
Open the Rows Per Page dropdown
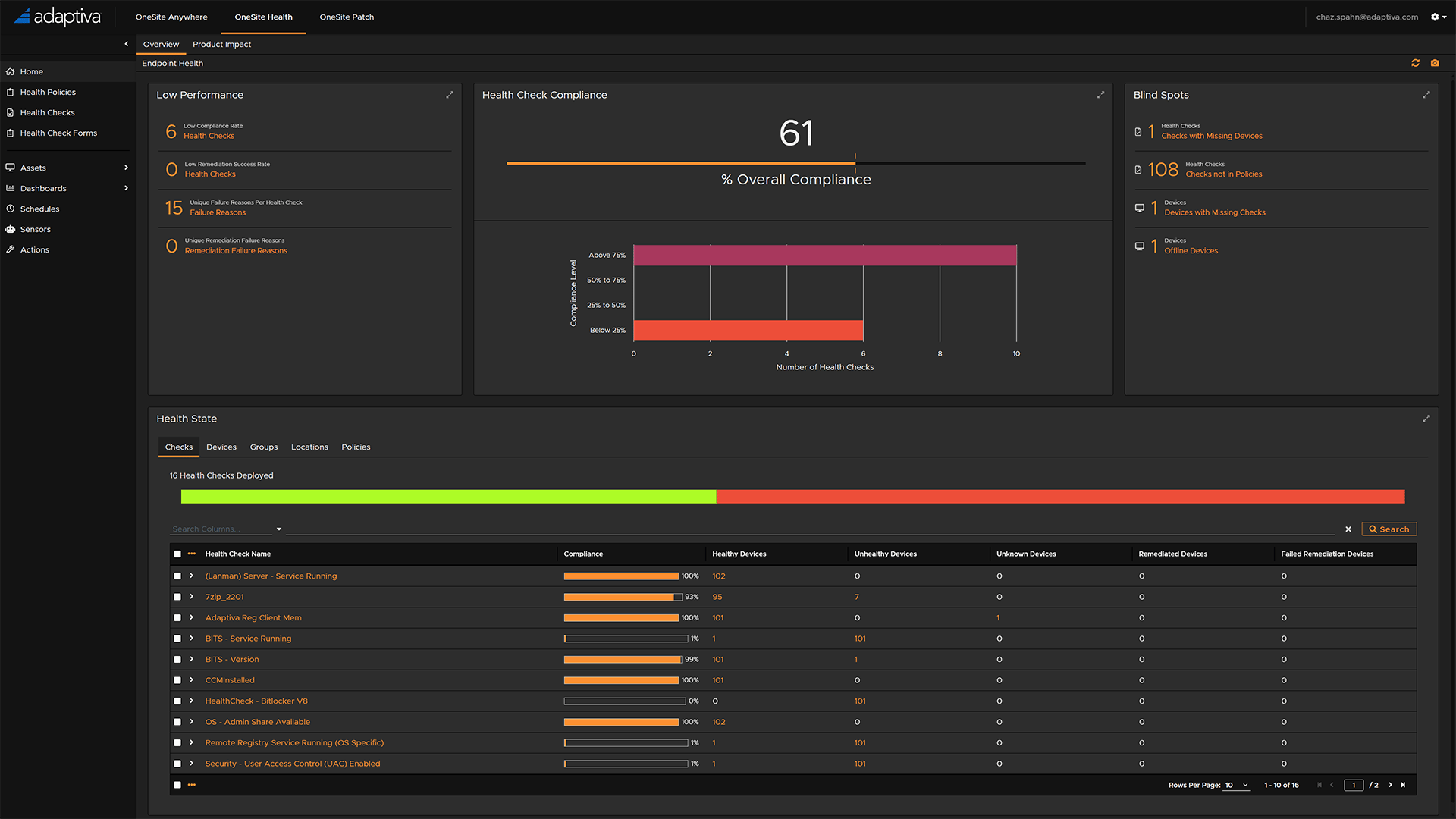coord(1236,785)
